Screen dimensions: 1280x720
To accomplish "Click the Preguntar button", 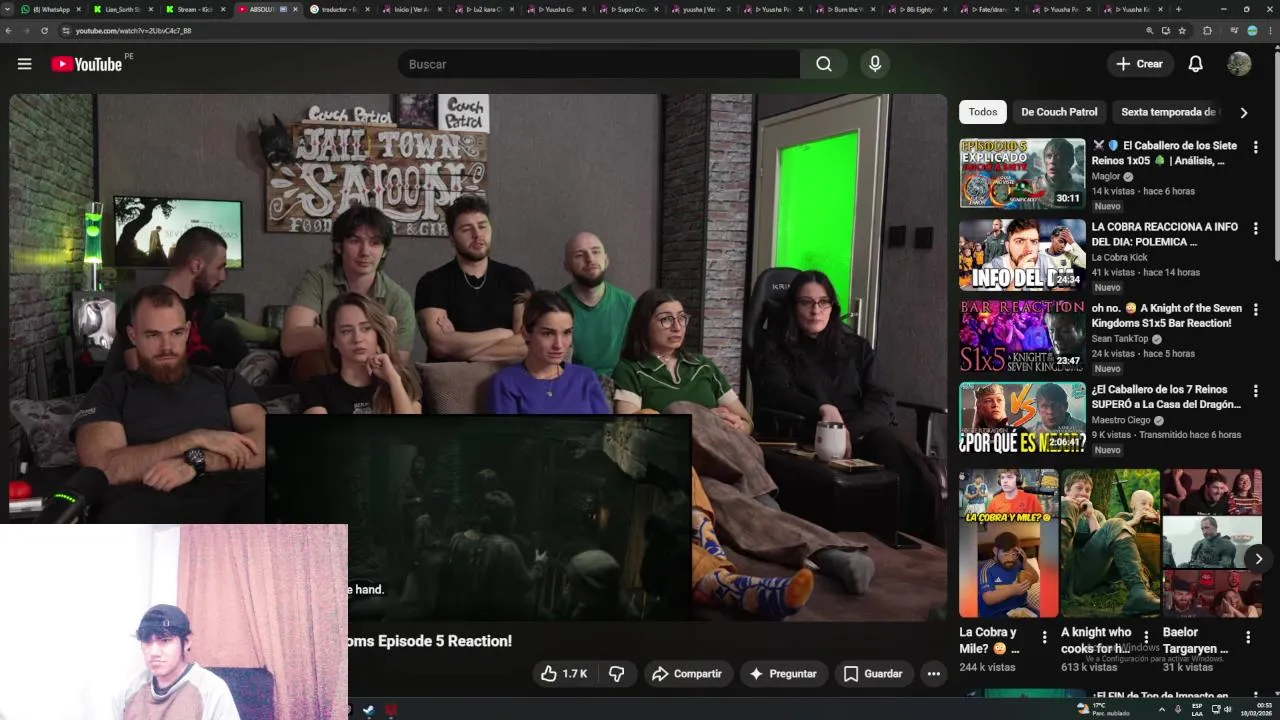I will click(x=783, y=674).
